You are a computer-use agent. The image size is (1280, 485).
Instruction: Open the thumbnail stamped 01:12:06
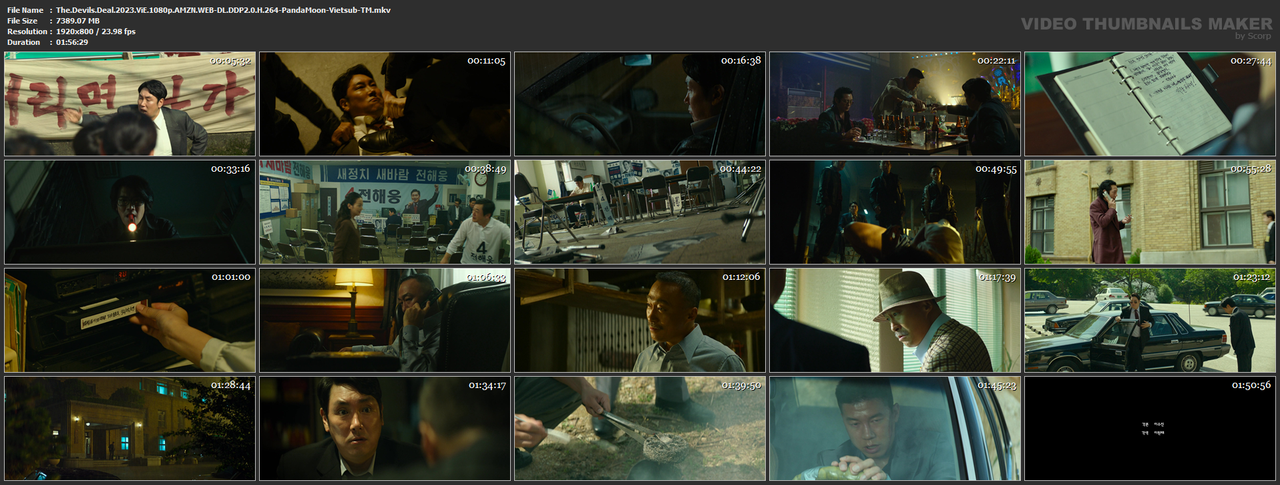(x=640, y=320)
